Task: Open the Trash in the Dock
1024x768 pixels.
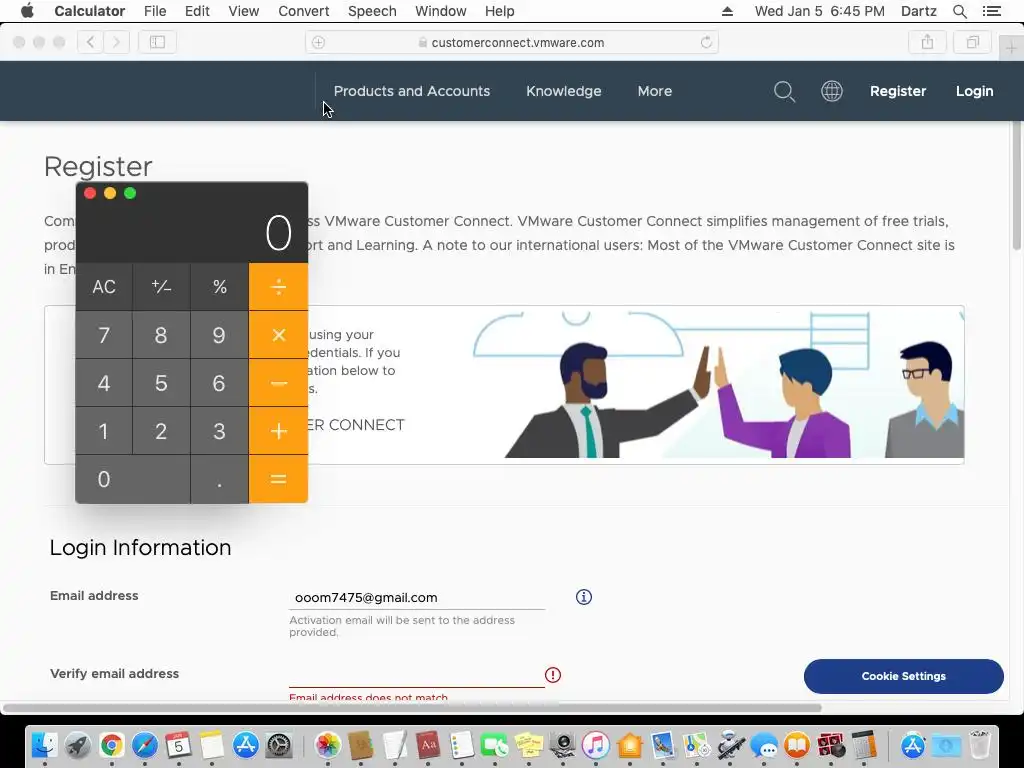Action: [980, 745]
